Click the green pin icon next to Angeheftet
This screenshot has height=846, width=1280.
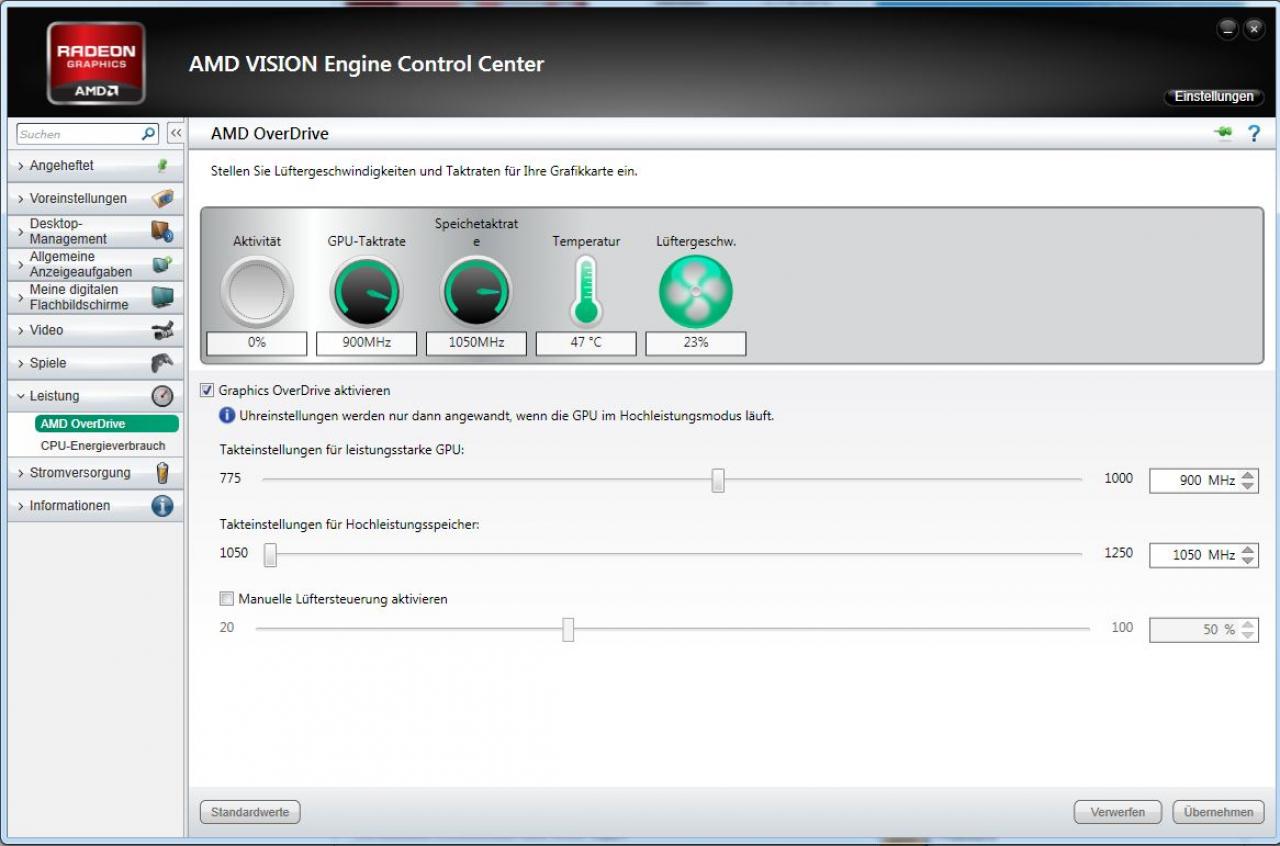click(162, 166)
